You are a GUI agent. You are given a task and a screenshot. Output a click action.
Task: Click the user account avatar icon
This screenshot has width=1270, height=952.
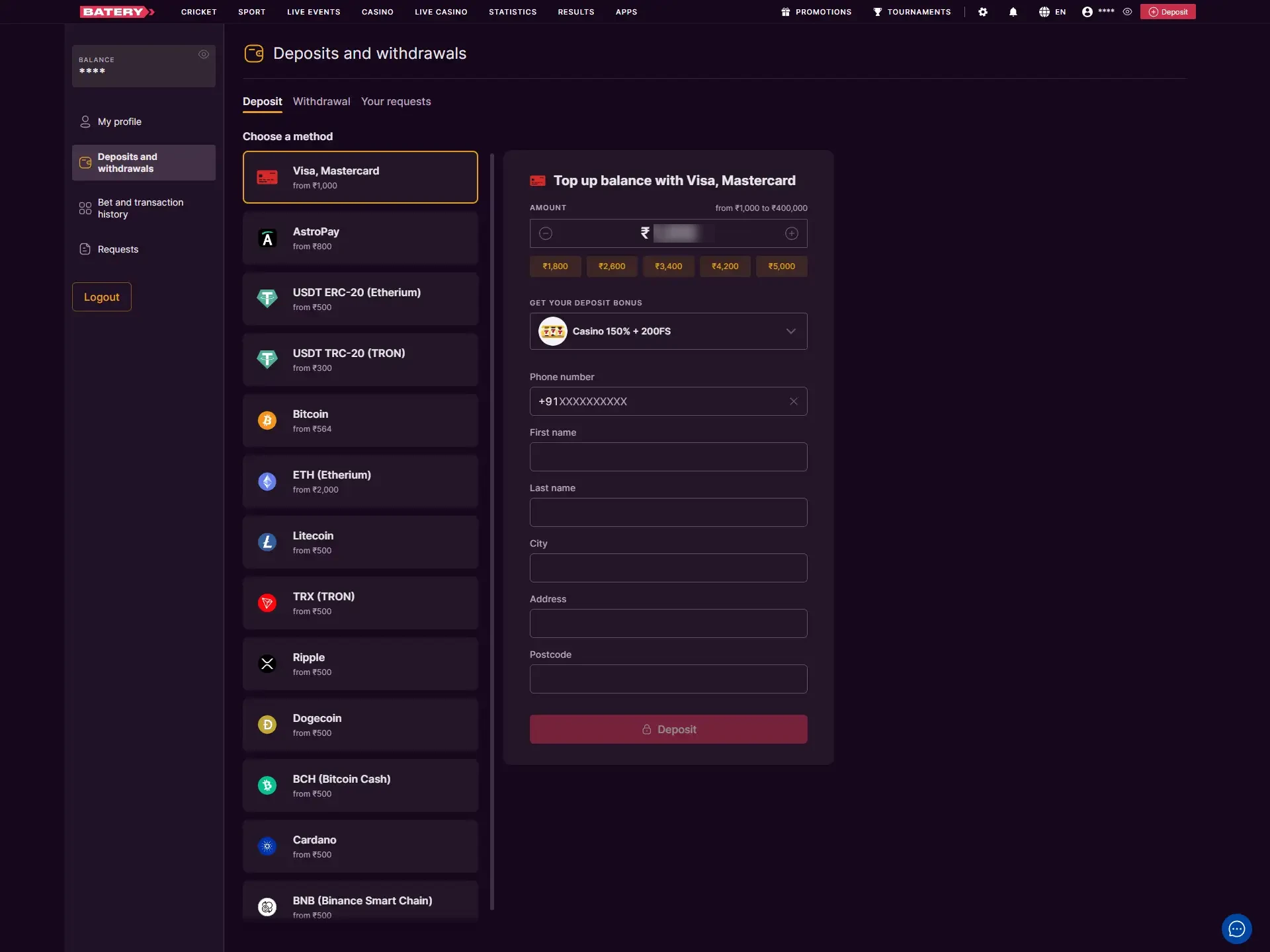(1087, 12)
